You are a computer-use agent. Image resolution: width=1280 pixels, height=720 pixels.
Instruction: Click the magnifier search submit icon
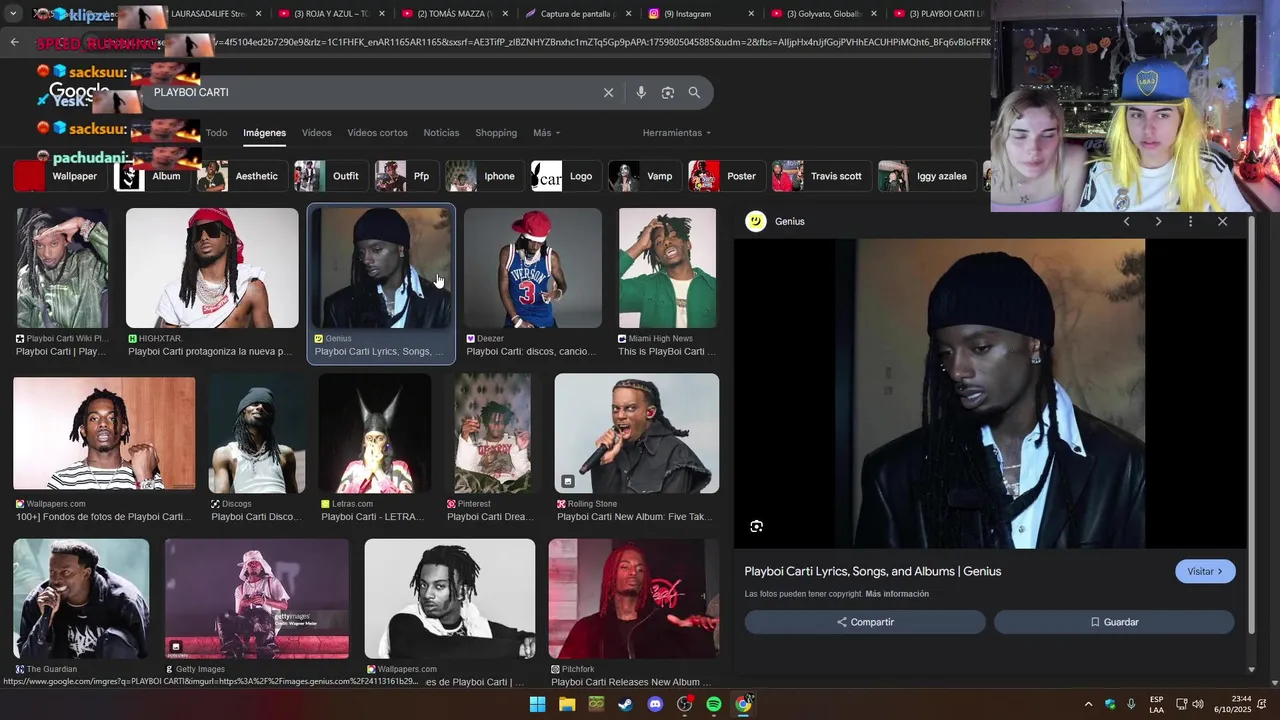(x=694, y=92)
